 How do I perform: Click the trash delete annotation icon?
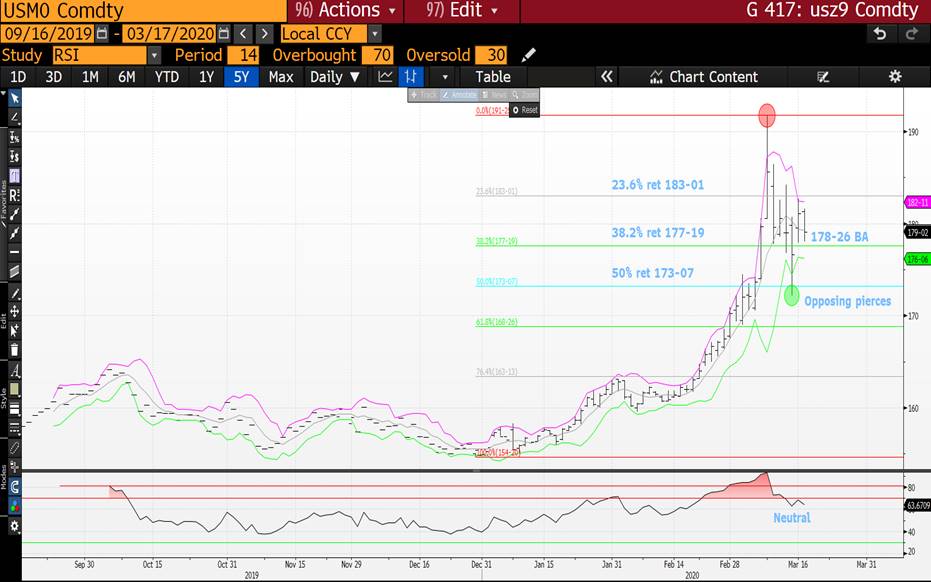click(14, 350)
